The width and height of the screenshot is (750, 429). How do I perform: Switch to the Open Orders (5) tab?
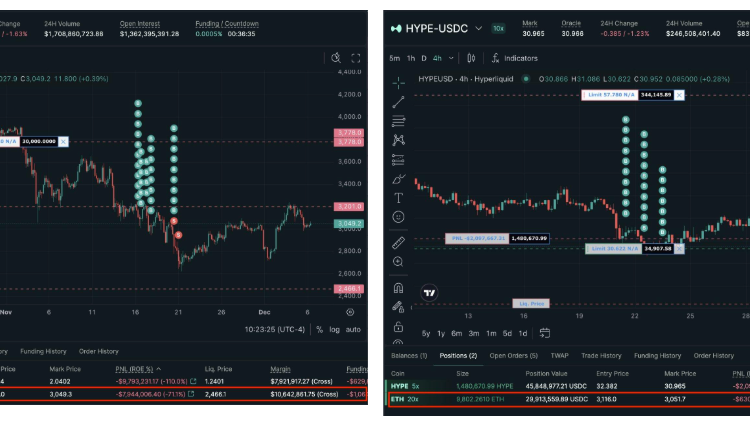point(513,355)
